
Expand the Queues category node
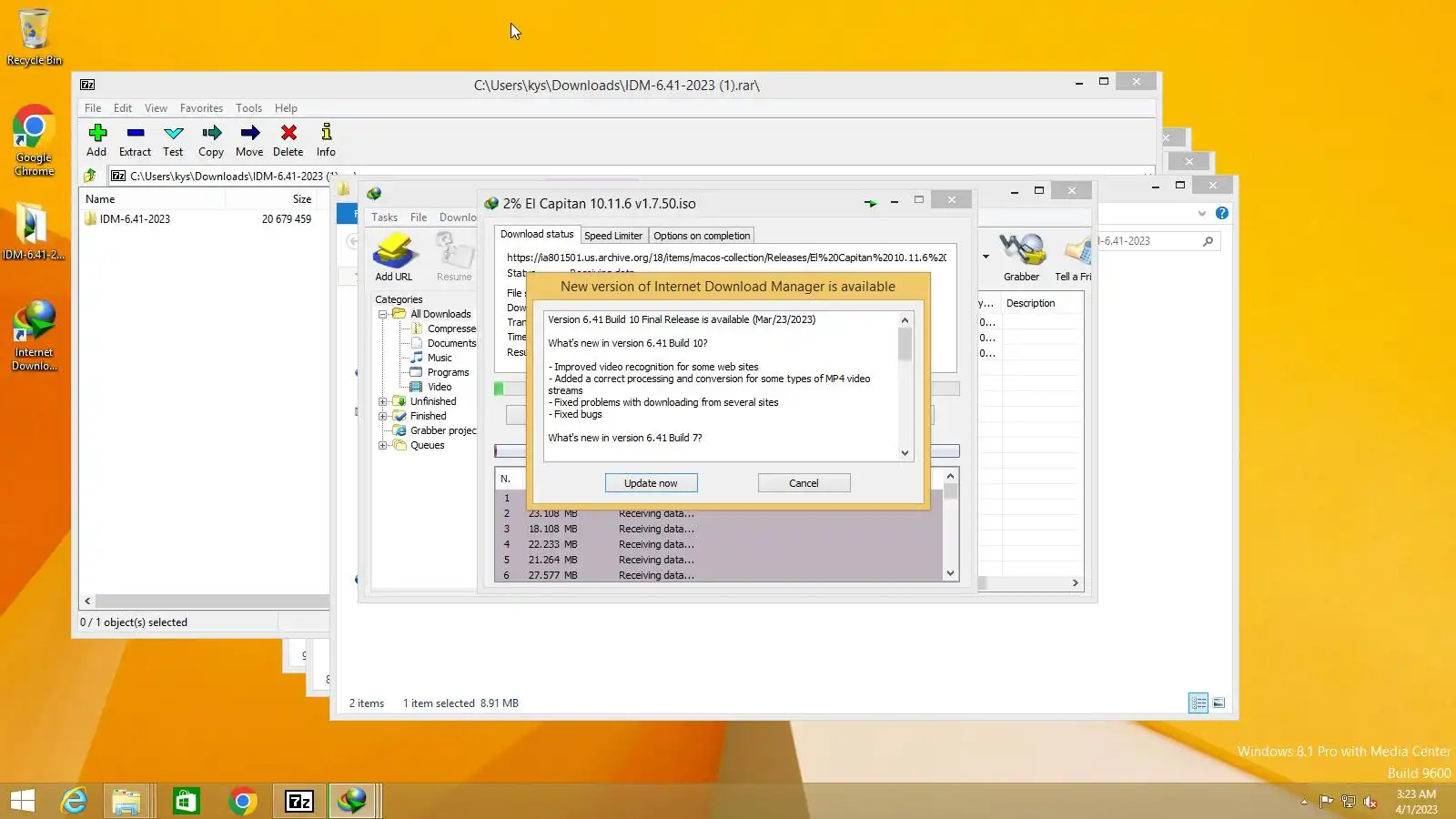click(383, 445)
